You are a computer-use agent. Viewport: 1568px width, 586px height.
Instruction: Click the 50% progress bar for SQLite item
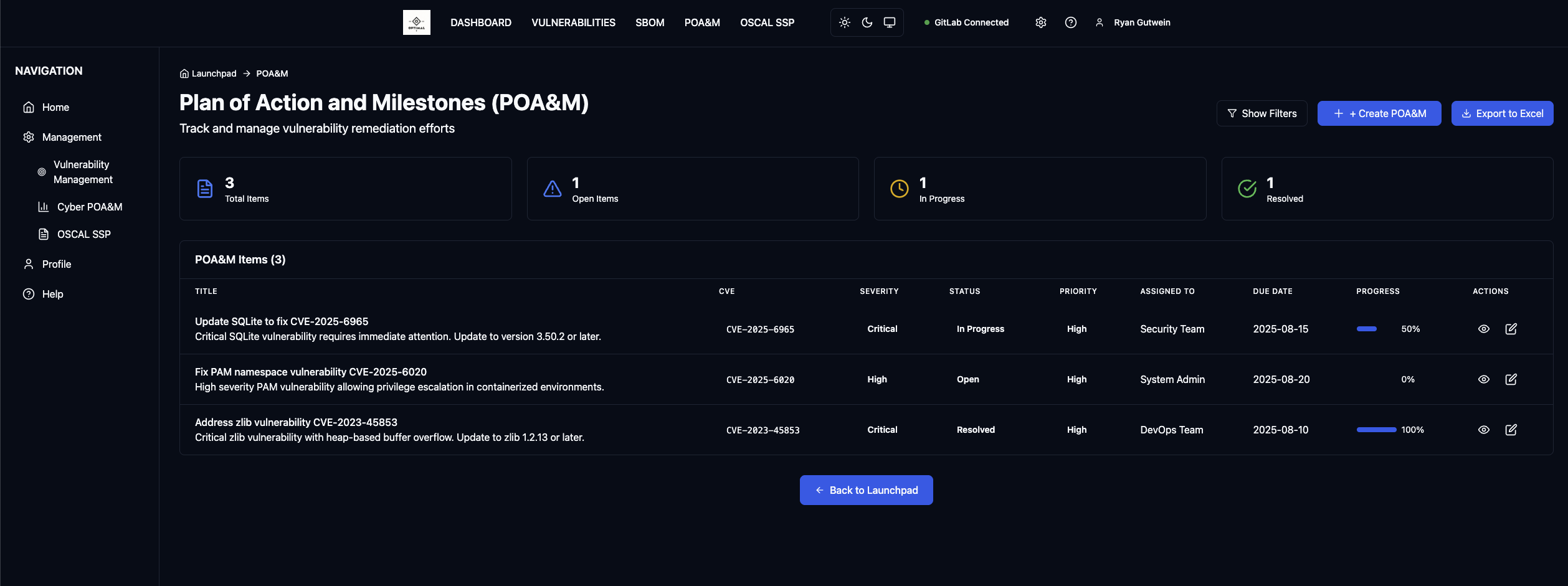1367,328
